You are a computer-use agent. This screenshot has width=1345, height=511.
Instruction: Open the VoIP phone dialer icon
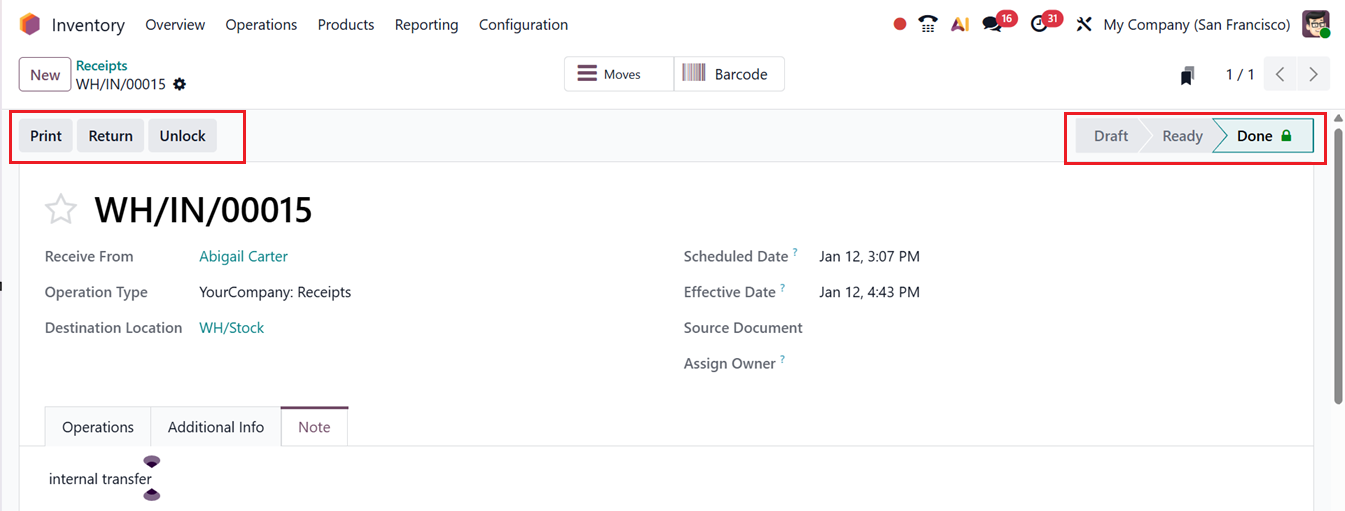[928, 24]
